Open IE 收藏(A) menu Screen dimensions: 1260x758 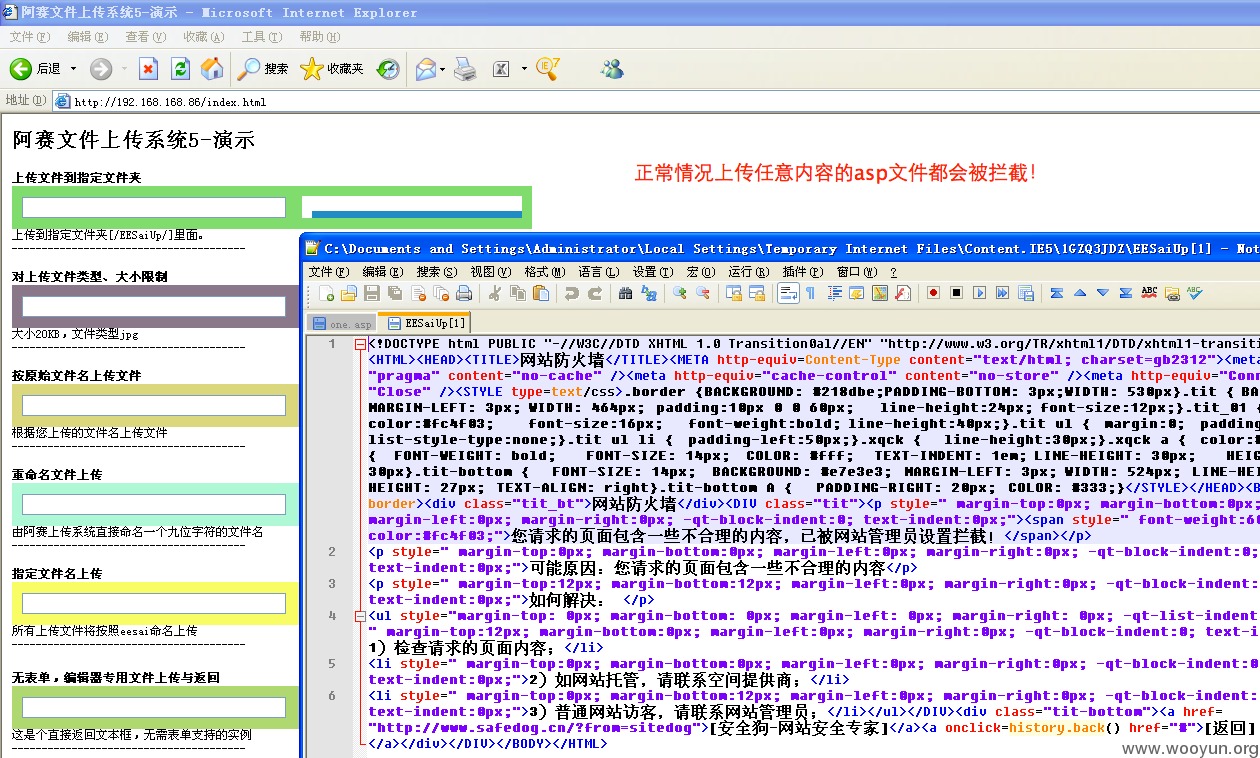coord(203,37)
